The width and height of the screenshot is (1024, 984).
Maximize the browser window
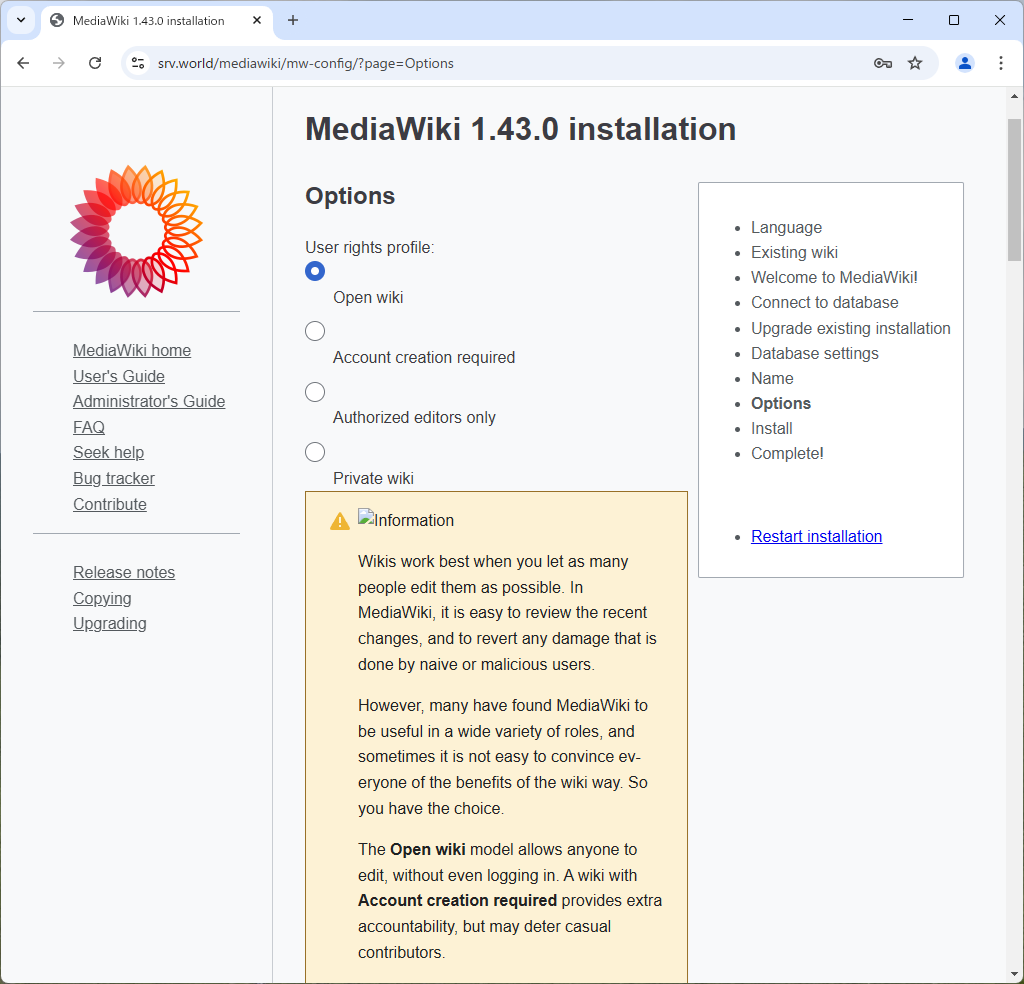(953, 20)
